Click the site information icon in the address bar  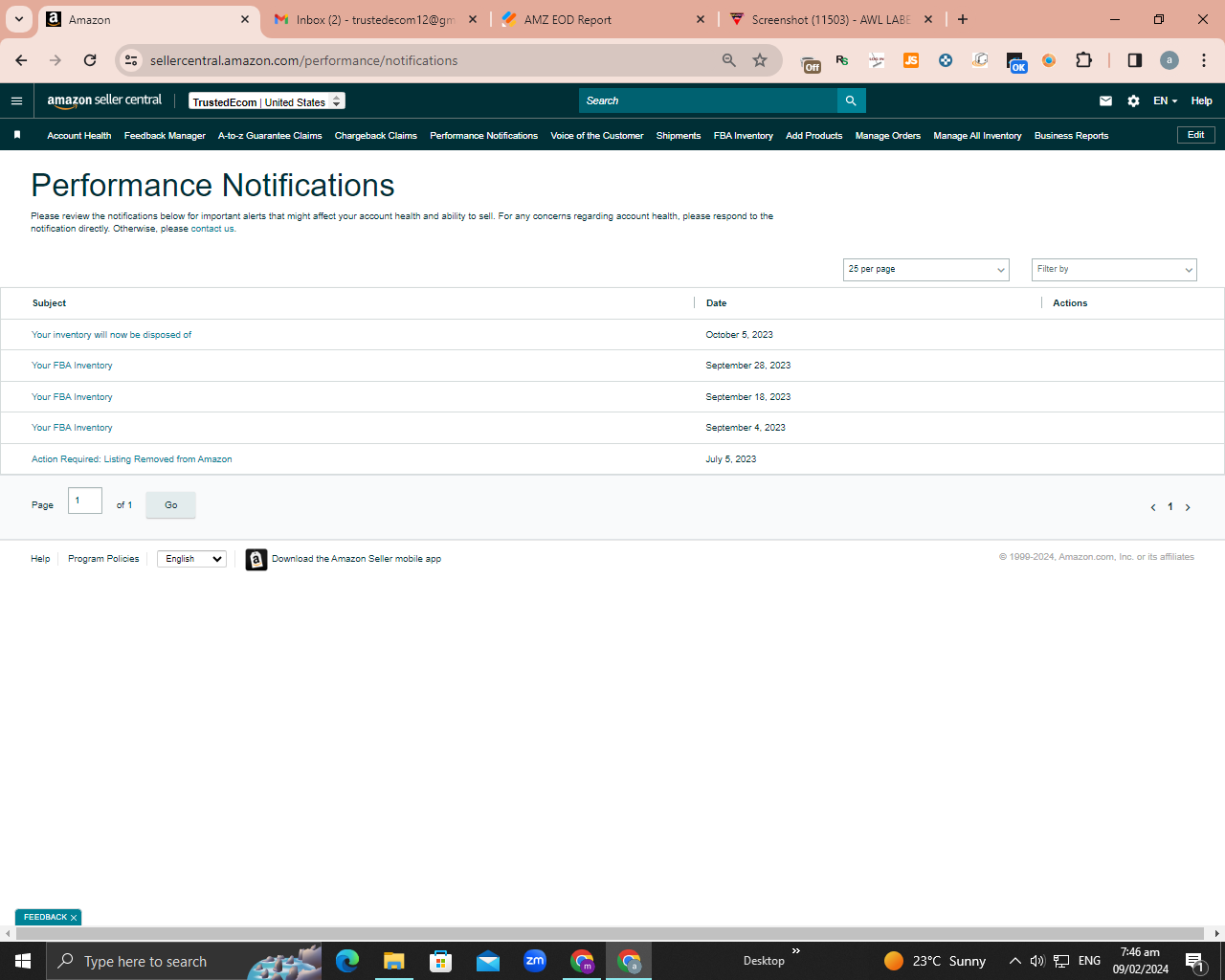pyautogui.click(x=131, y=60)
